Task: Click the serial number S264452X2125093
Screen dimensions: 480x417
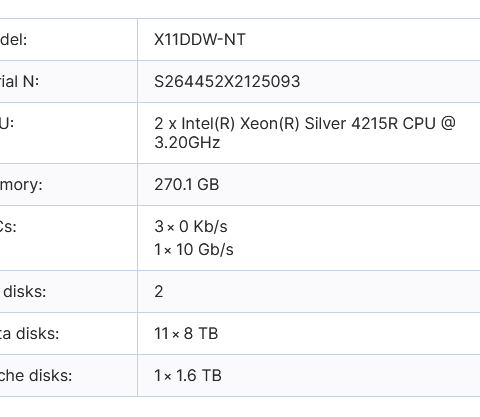Action: 227,82
